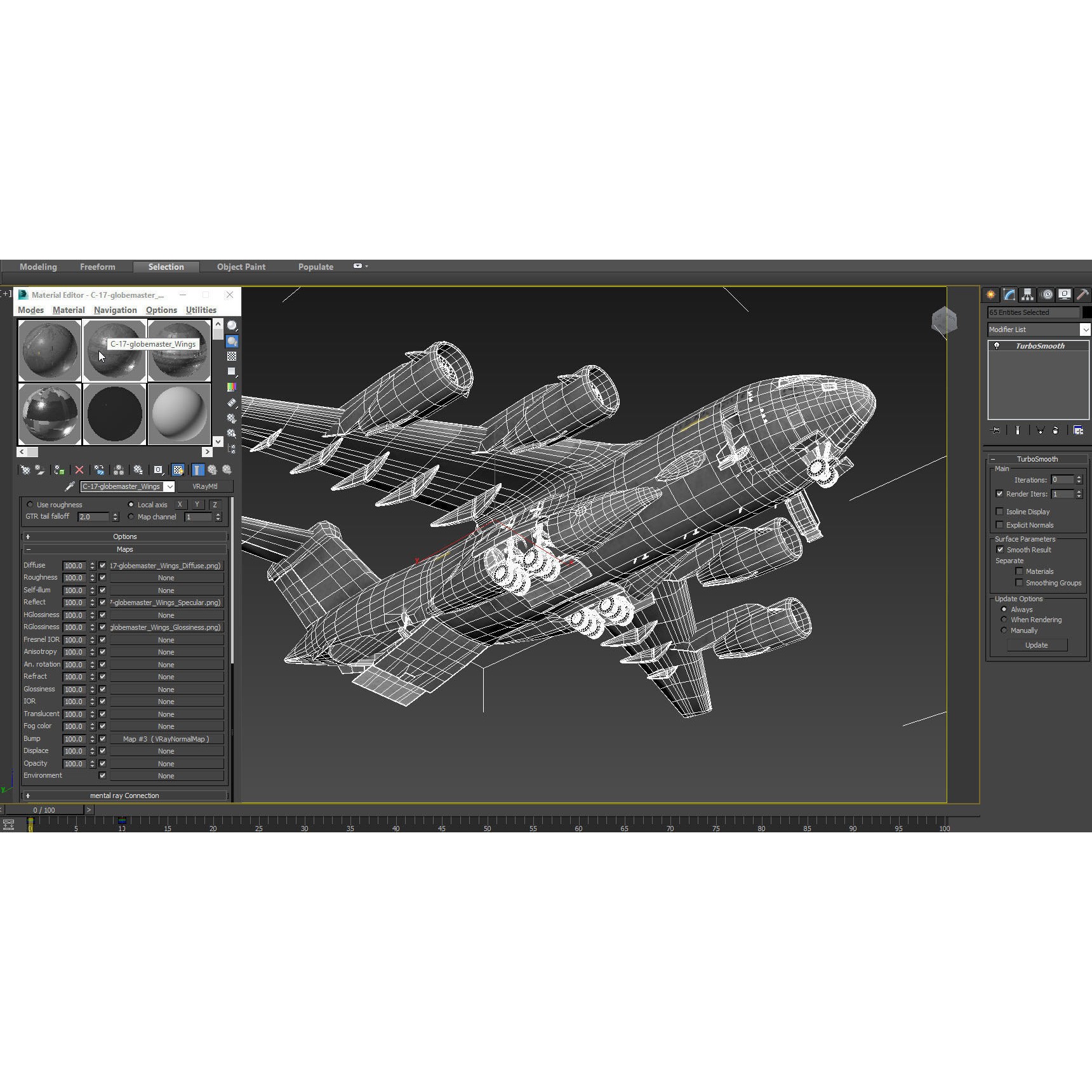Open the Navigation menu in Material Editor
The width and height of the screenshot is (1092, 1092).
115,310
